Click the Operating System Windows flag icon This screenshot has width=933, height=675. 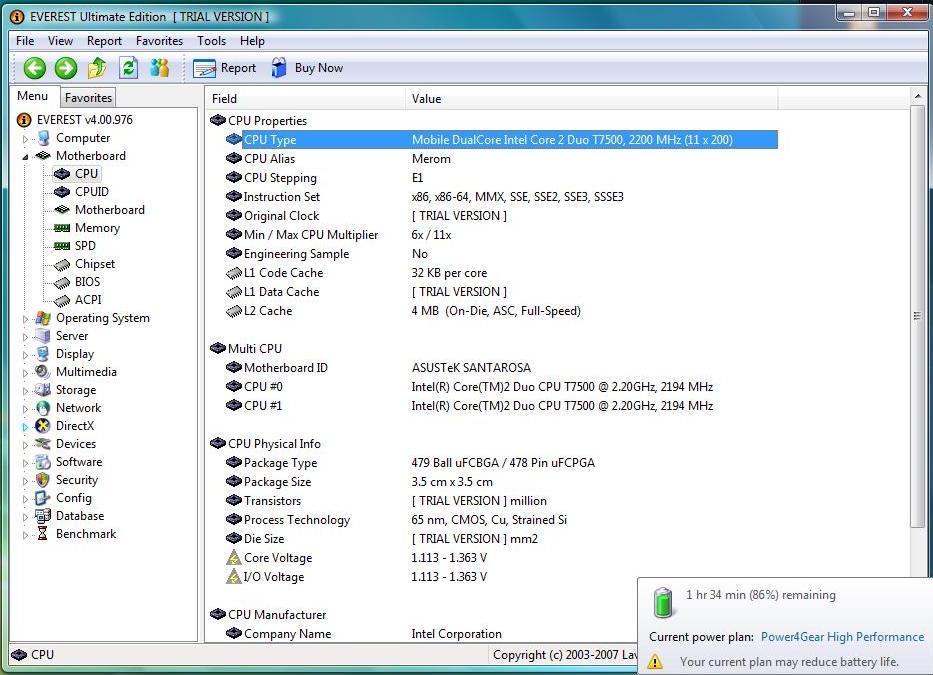[x=43, y=318]
